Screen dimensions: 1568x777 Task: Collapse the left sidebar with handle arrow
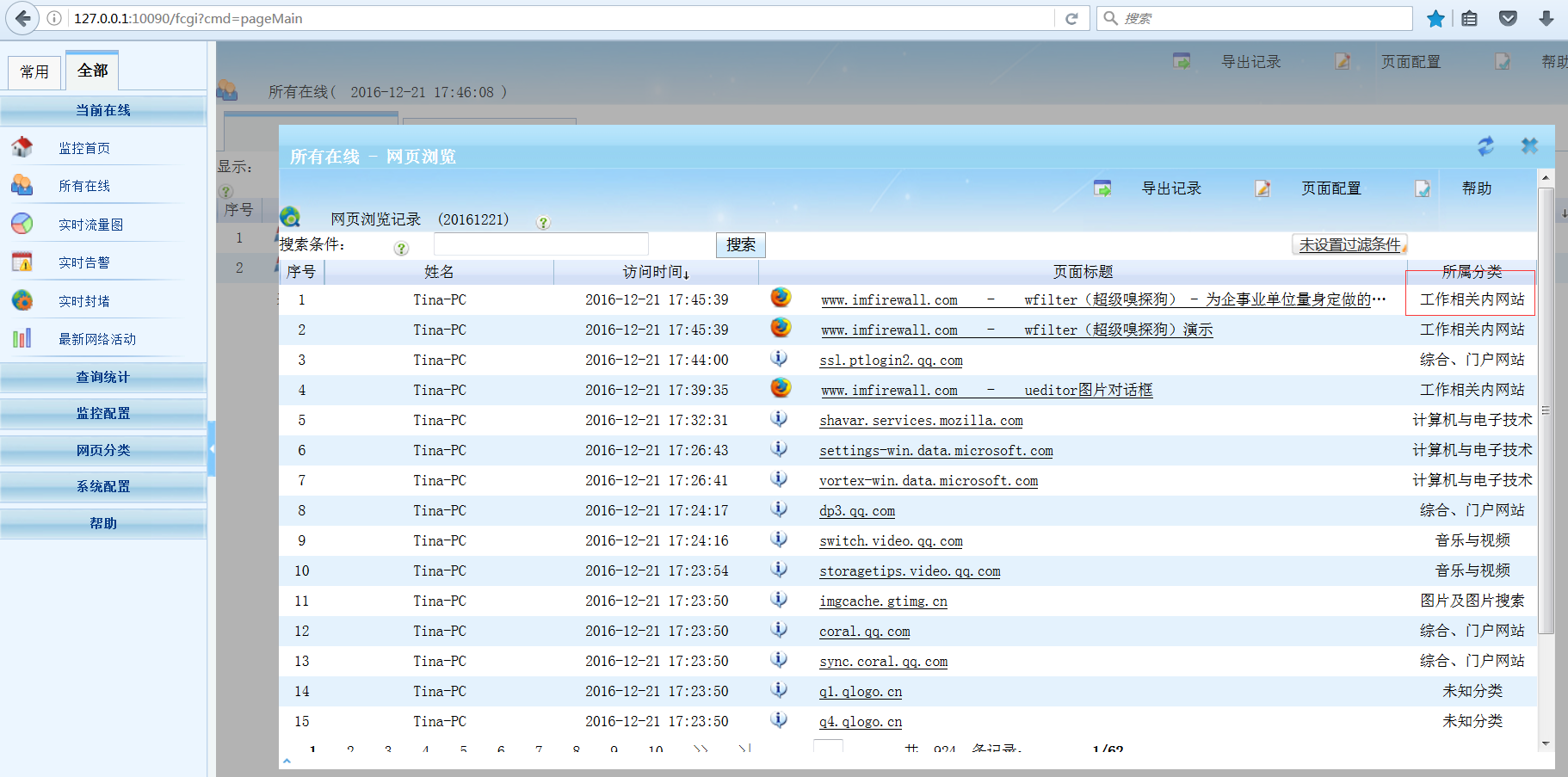211,448
